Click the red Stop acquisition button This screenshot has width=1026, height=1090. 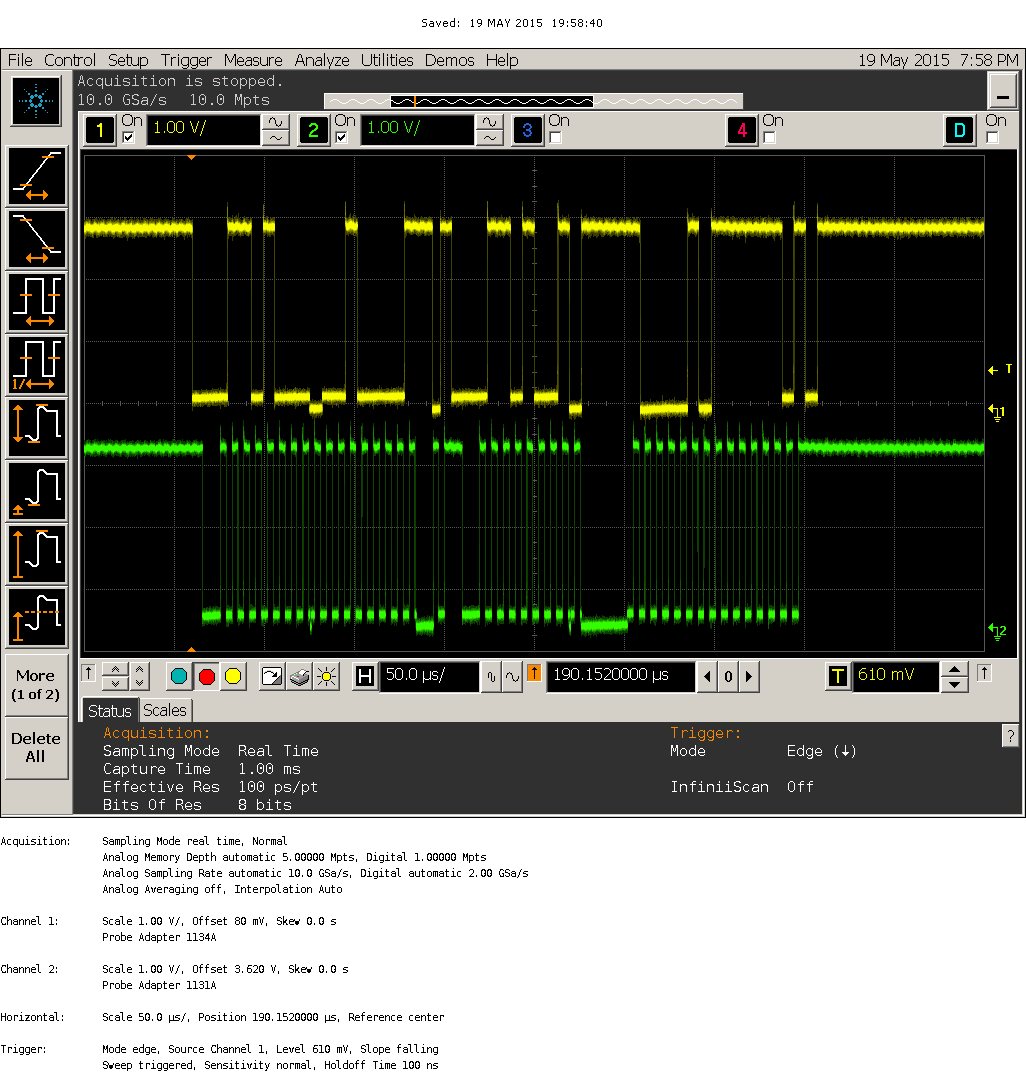(x=206, y=676)
